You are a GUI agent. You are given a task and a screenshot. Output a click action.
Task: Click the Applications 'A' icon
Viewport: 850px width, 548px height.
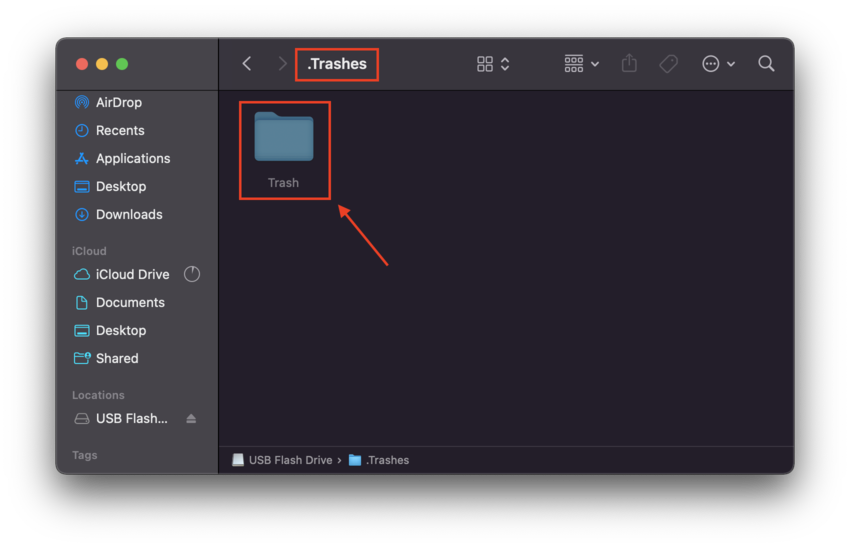click(82, 158)
